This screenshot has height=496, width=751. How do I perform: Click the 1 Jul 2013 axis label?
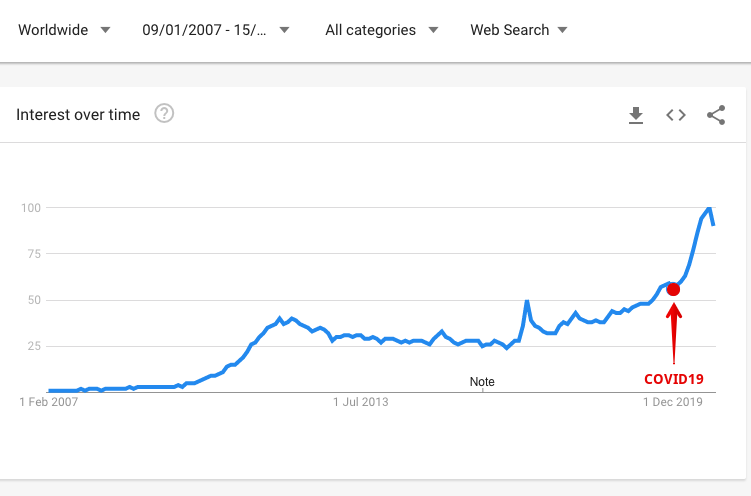pos(361,402)
